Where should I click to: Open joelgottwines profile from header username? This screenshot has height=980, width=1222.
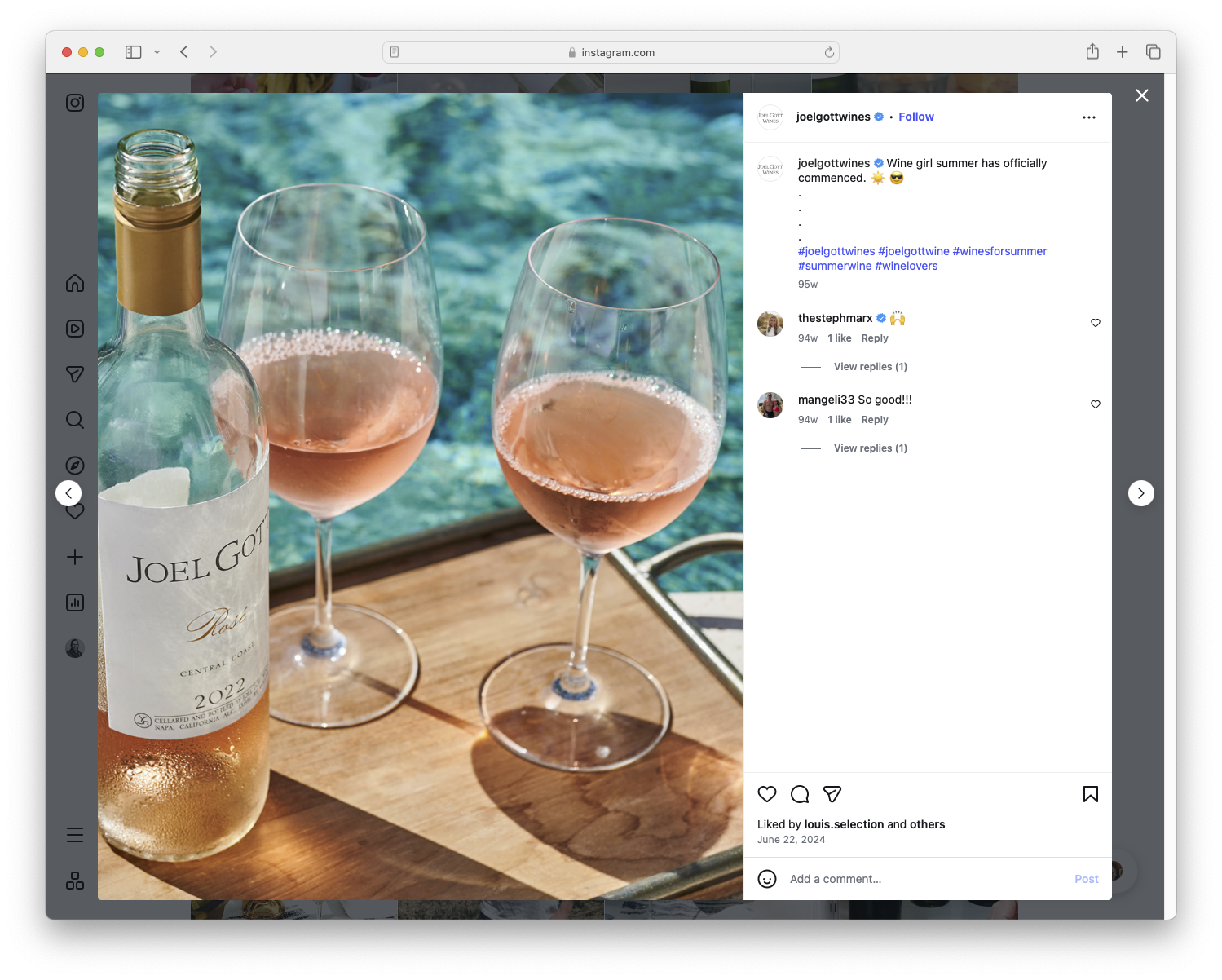[833, 117]
